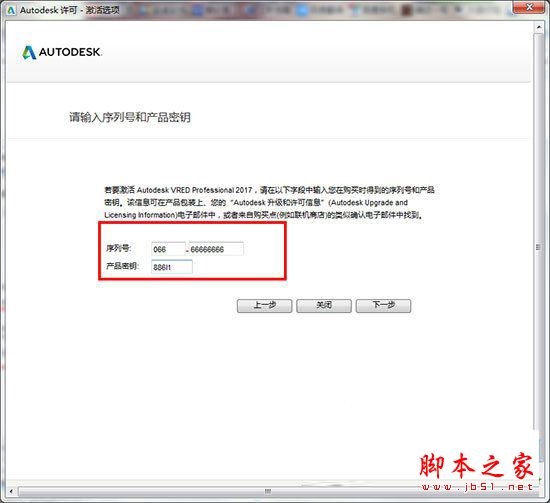Focus the serial number field 66666666
Viewport: 550px width, 503px height.
pos(216,249)
